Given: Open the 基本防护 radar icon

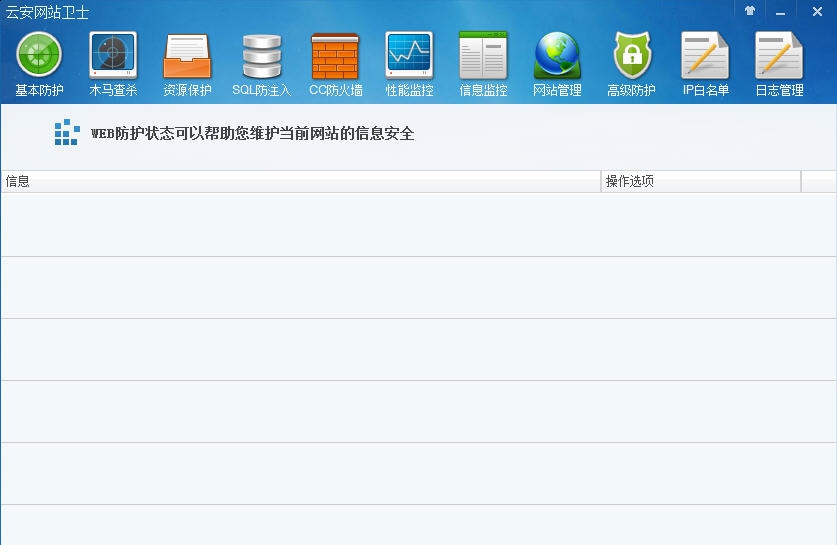Looking at the screenshot, I should [39, 54].
